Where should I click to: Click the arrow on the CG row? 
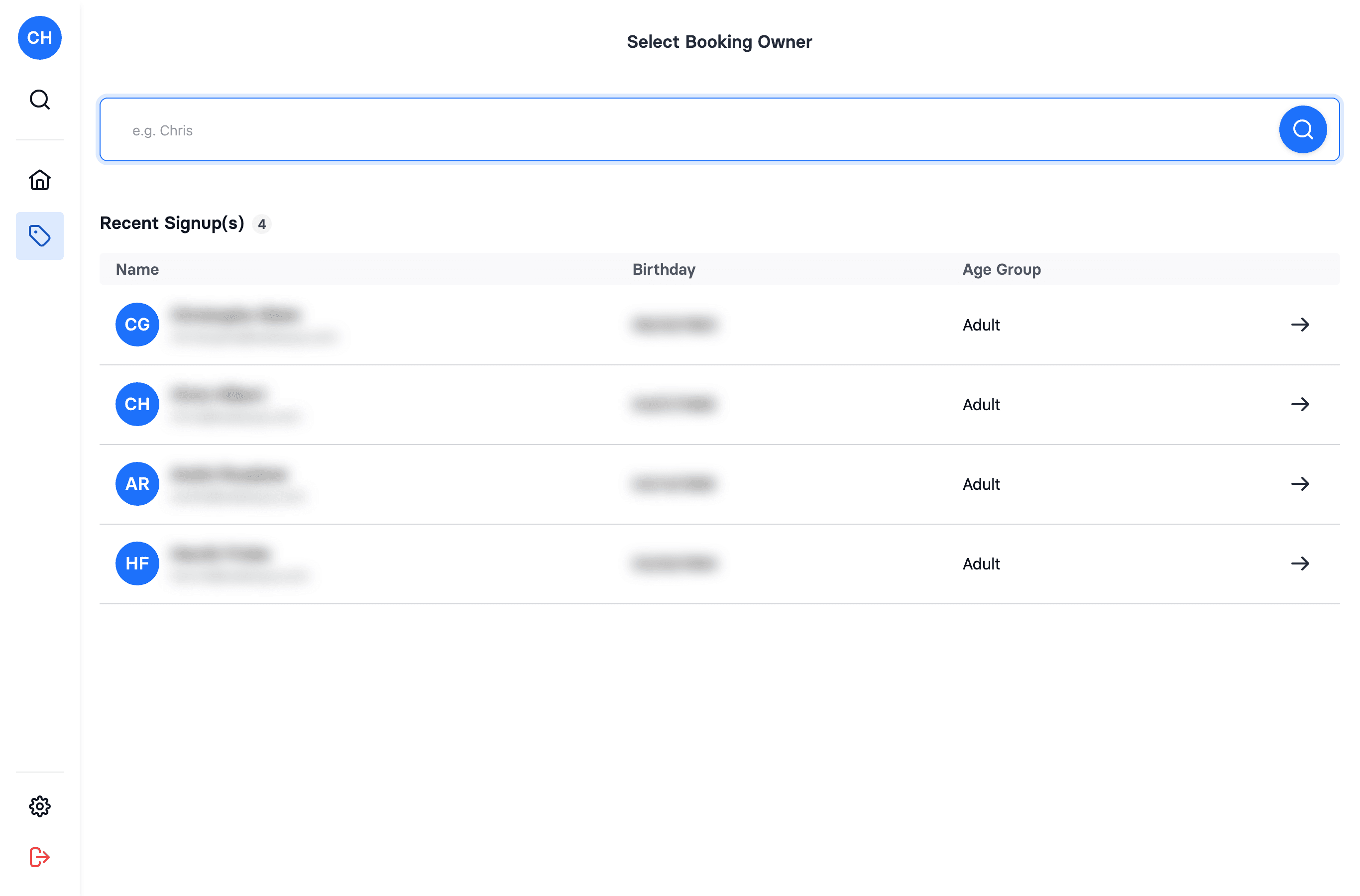1300,325
